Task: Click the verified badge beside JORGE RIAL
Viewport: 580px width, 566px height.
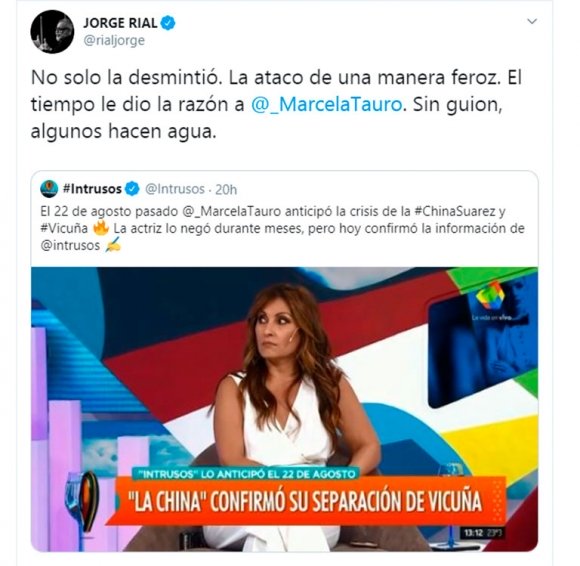Action: coord(168,23)
